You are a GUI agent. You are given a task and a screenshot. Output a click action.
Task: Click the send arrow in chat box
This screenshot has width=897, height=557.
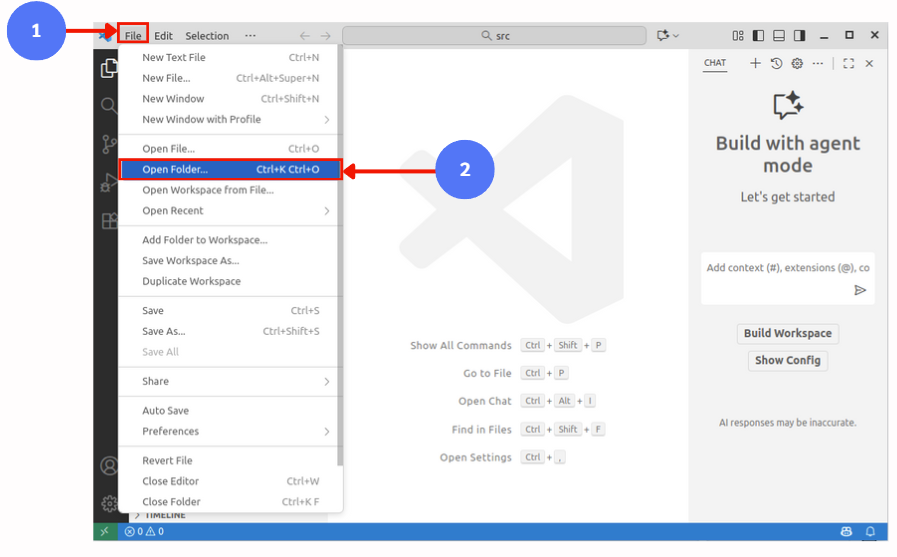pos(860,290)
